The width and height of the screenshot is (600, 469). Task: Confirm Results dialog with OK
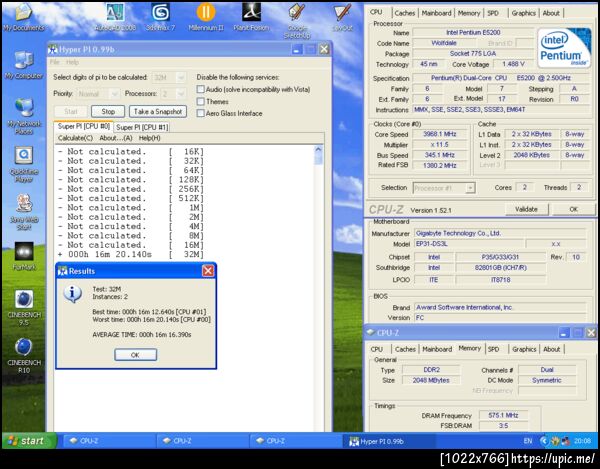(135, 355)
